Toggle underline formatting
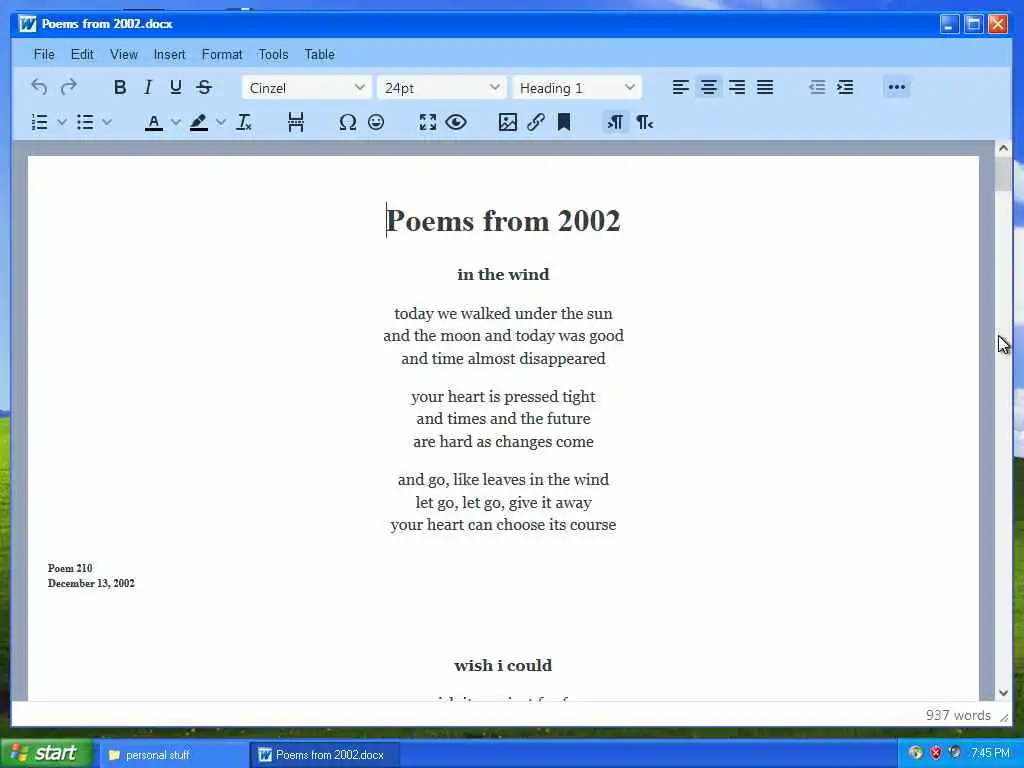This screenshot has height=768, width=1024. 176,87
